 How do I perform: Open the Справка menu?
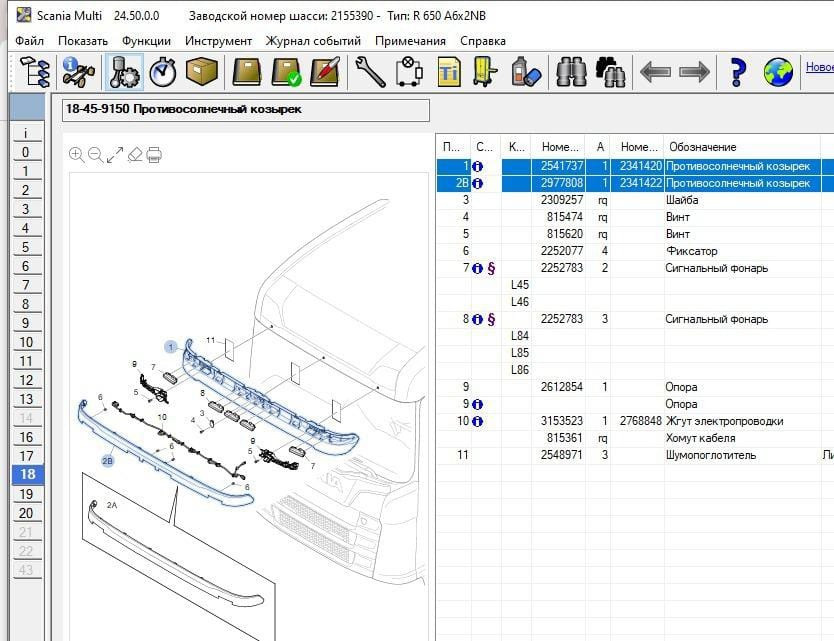pos(482,41)
